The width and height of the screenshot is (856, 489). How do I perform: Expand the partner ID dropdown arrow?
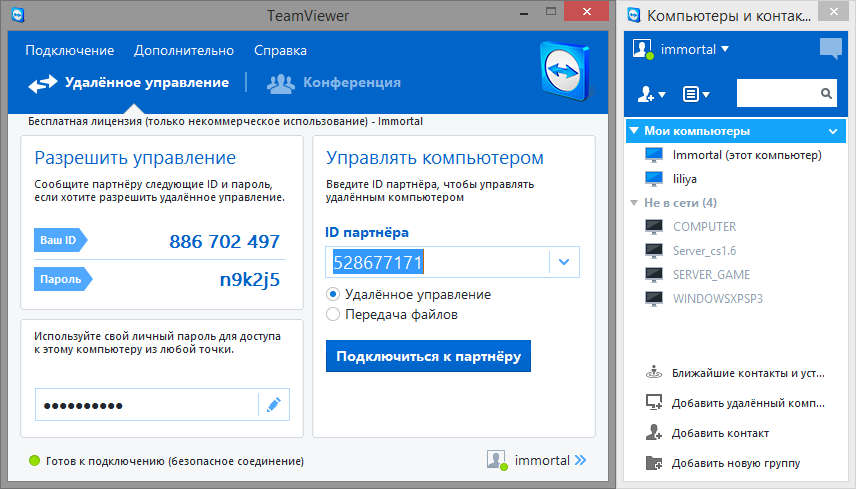(x=564, y=263)
